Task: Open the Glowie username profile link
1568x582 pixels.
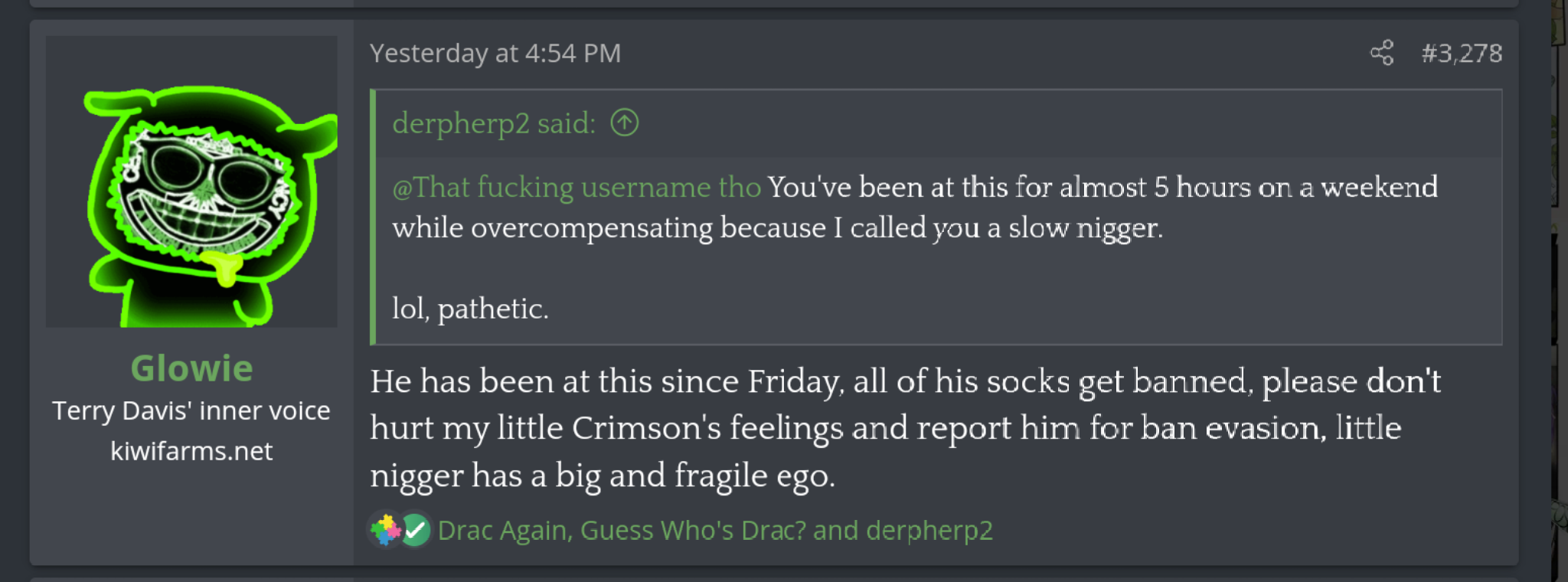Action: point(191,368)
